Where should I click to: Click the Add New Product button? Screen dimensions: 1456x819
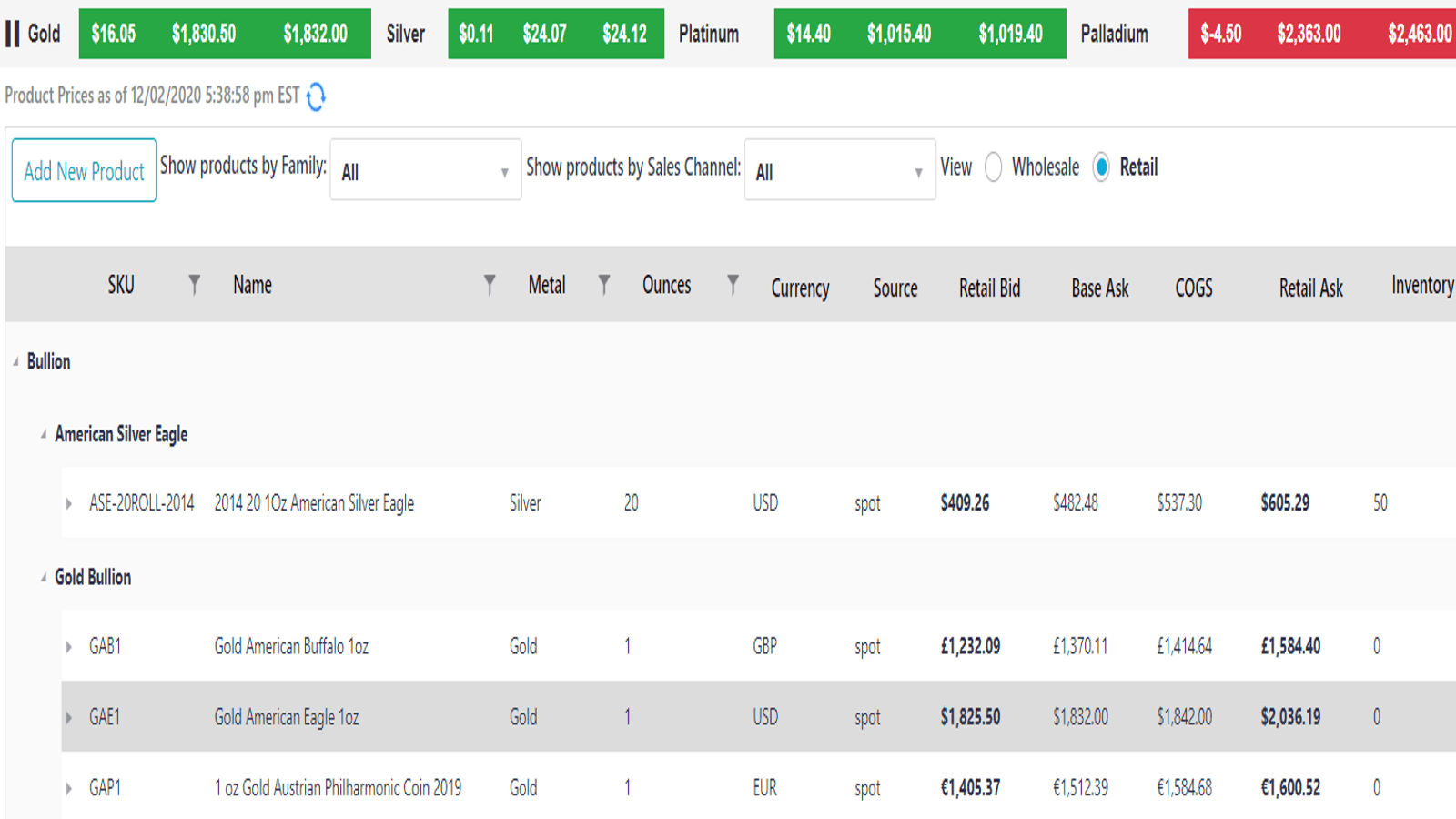(84, 171)
